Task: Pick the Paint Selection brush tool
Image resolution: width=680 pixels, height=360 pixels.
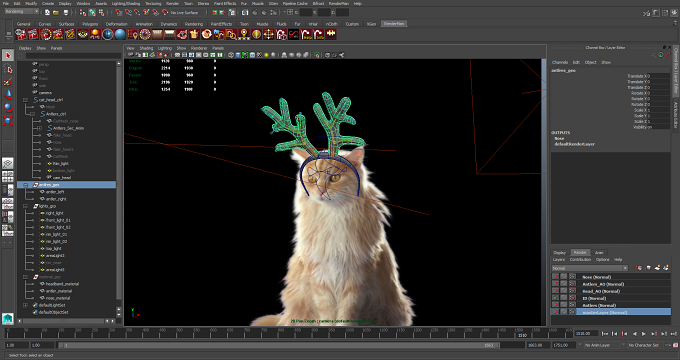Action: 7,82
